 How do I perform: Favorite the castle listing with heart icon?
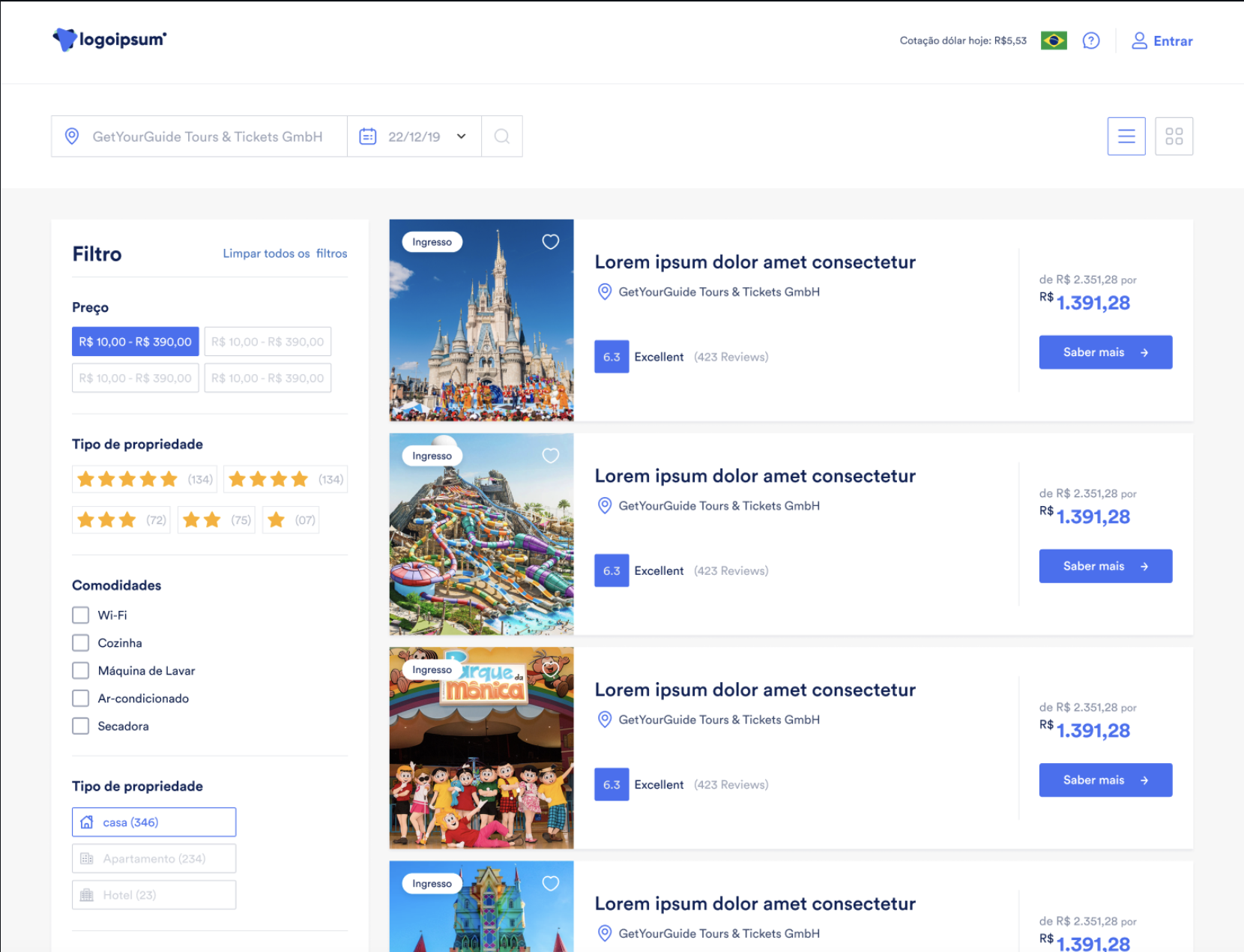click(x=550, y=242)
